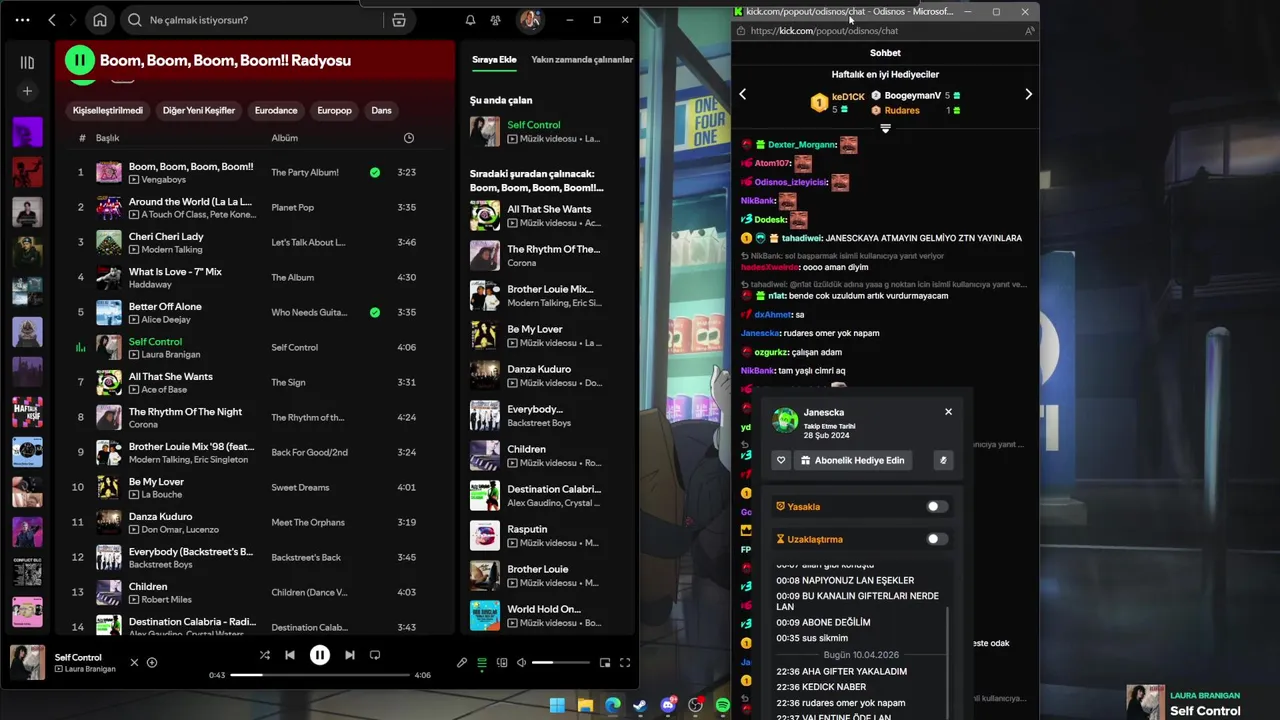The image size is (1280, 720).
Task: Open friend activity icon in Spotify
Action: 495,20
